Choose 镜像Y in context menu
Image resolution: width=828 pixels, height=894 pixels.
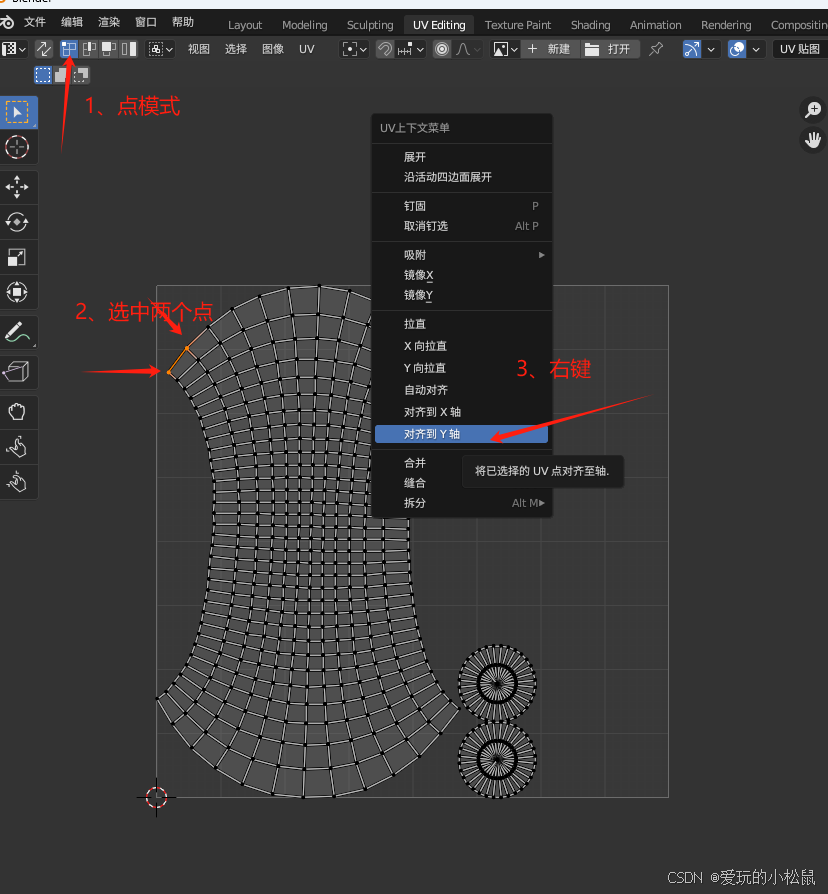461,295
